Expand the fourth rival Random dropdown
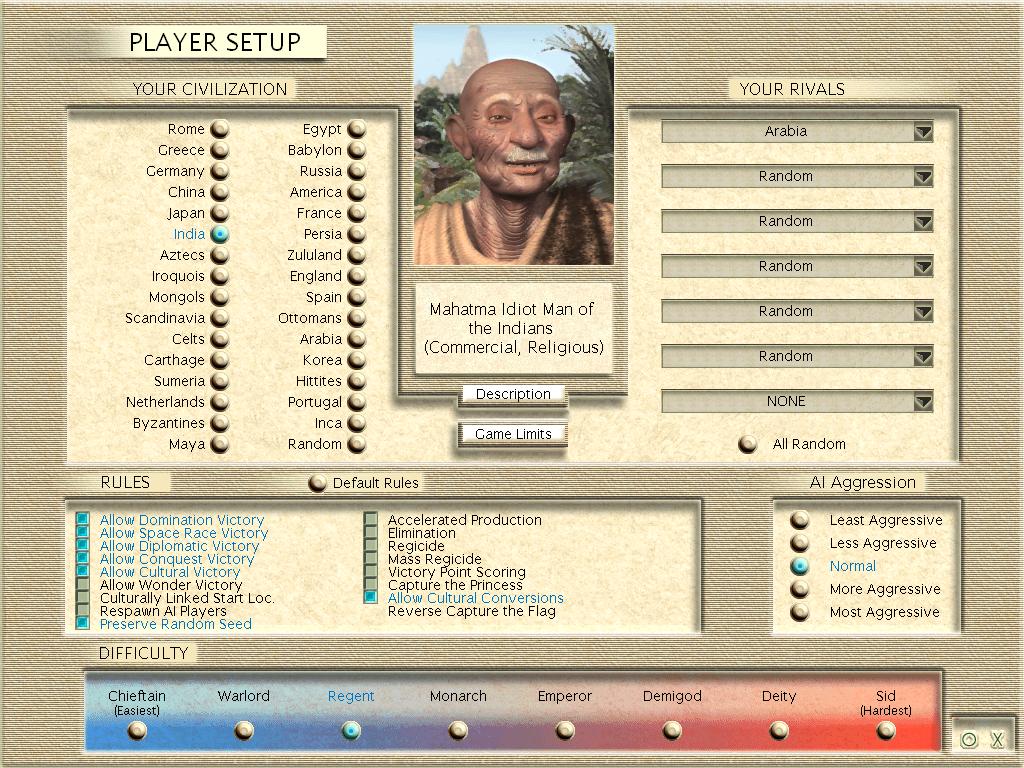The width and height of the screenshot is (1024, 768). (797, 266)
